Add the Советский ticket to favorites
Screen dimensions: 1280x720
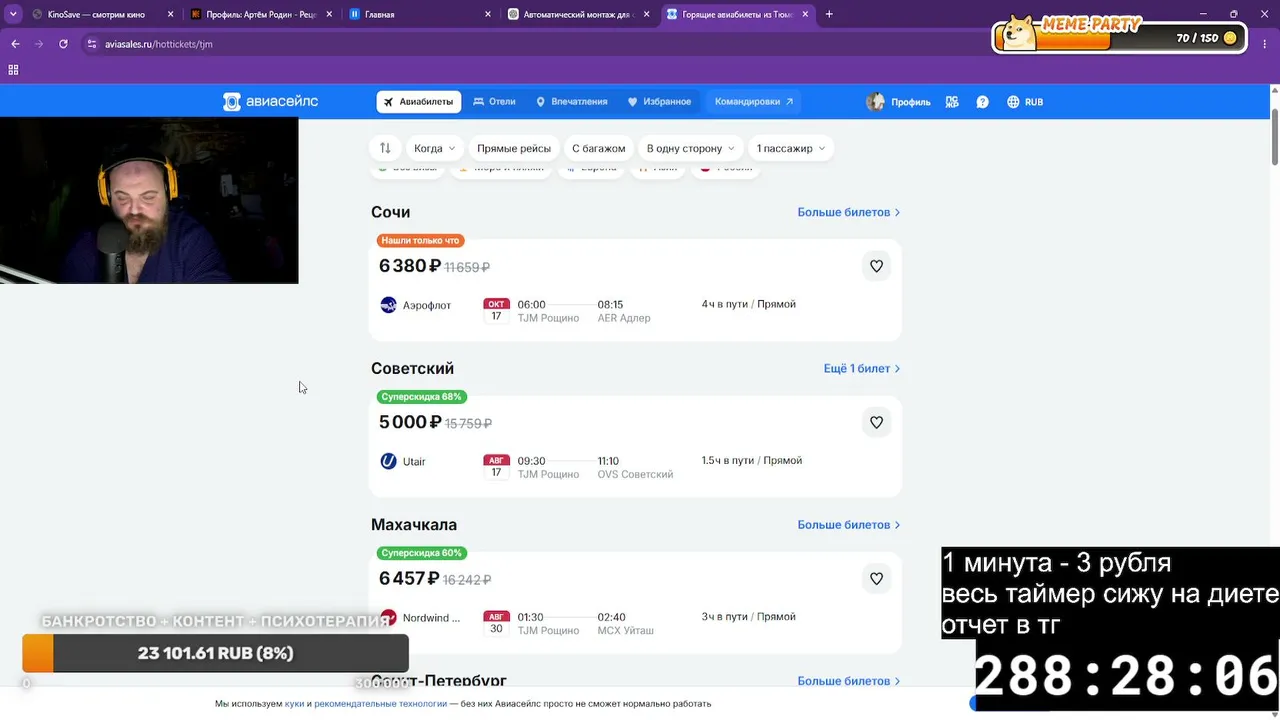point(876,422)
